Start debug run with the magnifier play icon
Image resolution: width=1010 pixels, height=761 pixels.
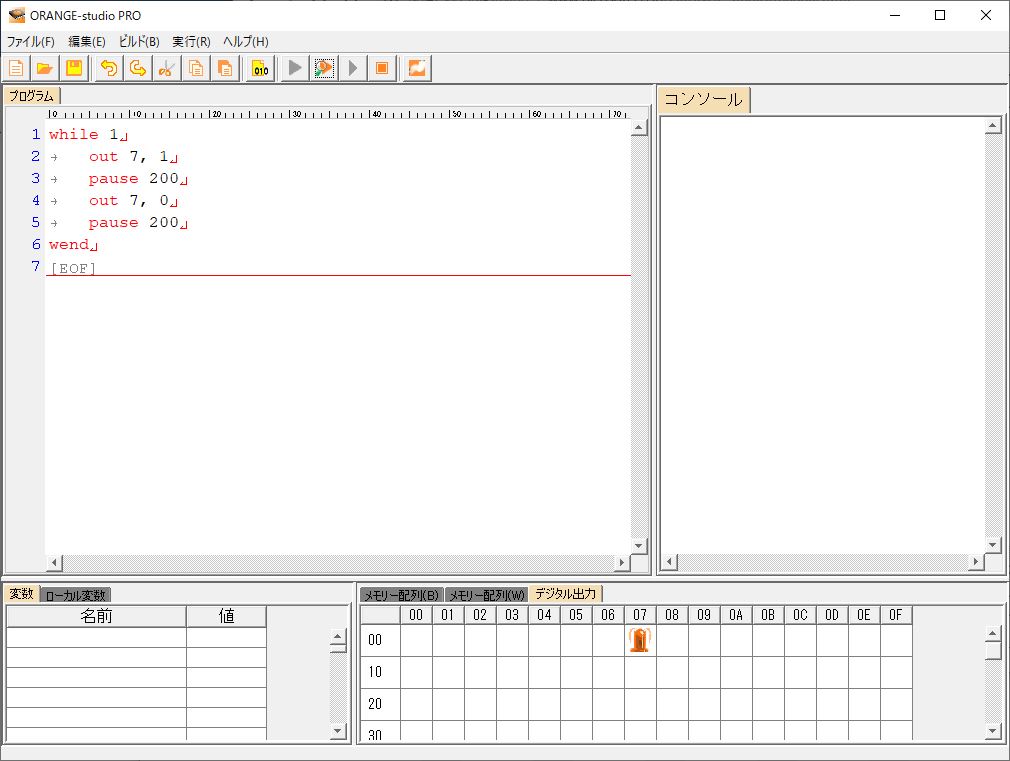pos(324,68)
